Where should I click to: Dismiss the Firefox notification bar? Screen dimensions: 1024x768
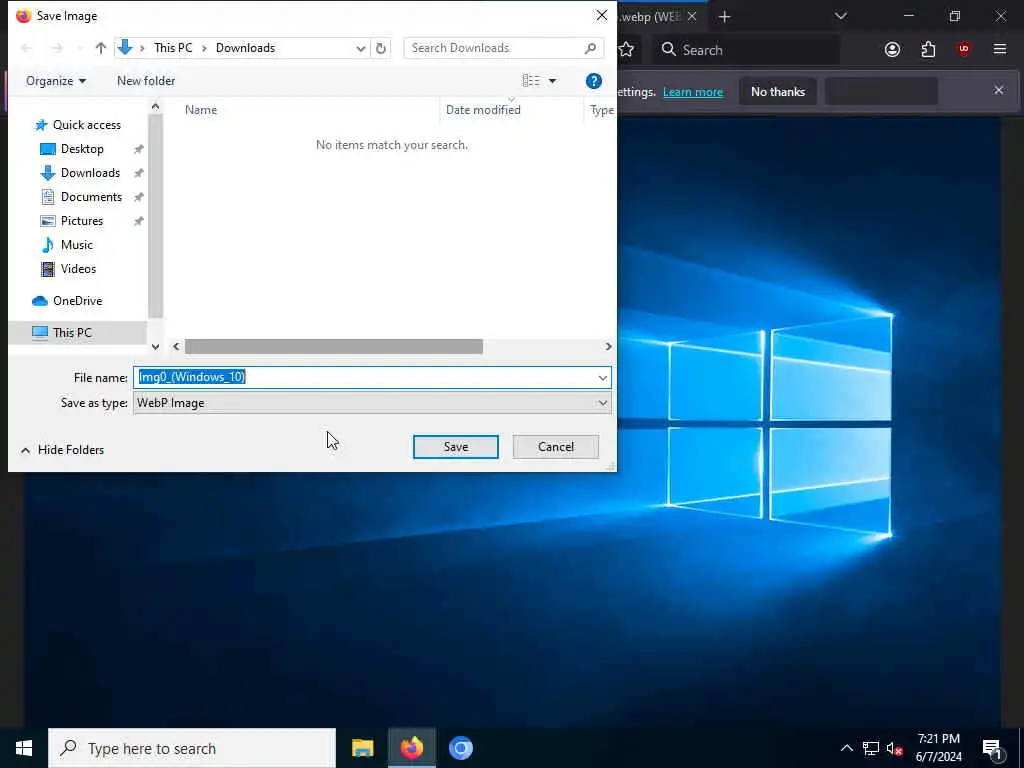click(999, 90)
